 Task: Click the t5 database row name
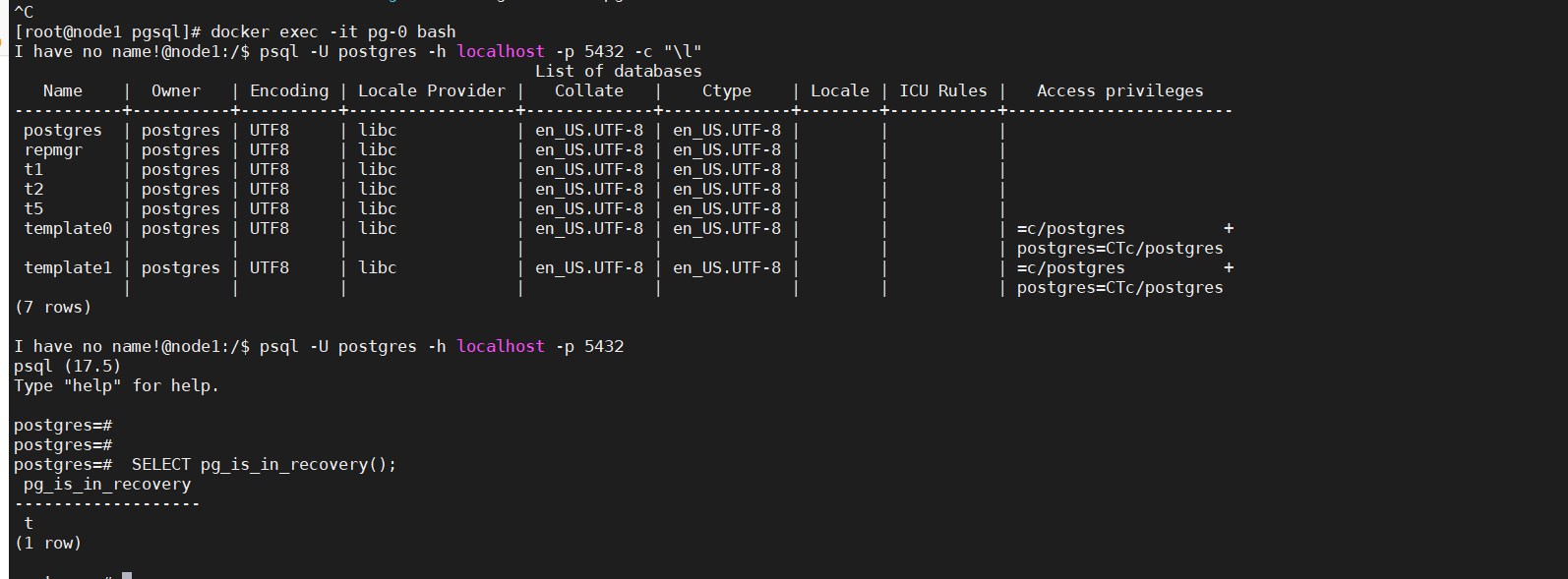tap(33, 208)
